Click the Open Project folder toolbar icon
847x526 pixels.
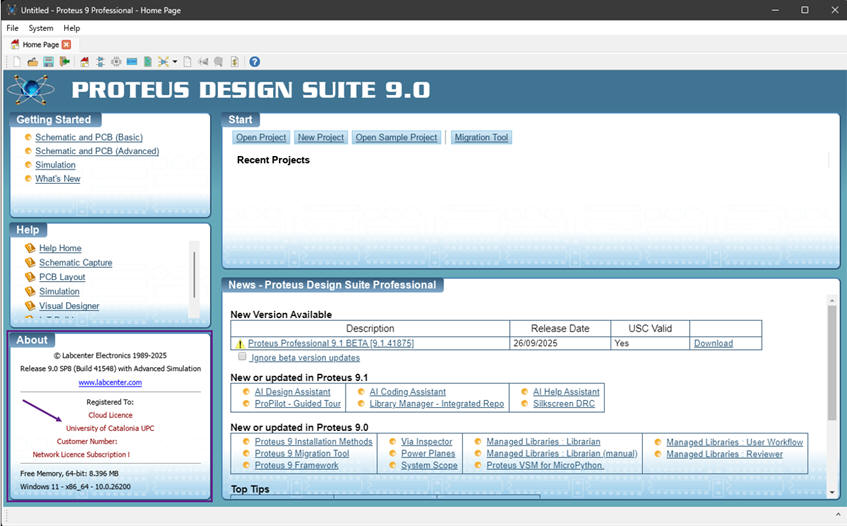[x=32, y=62]
